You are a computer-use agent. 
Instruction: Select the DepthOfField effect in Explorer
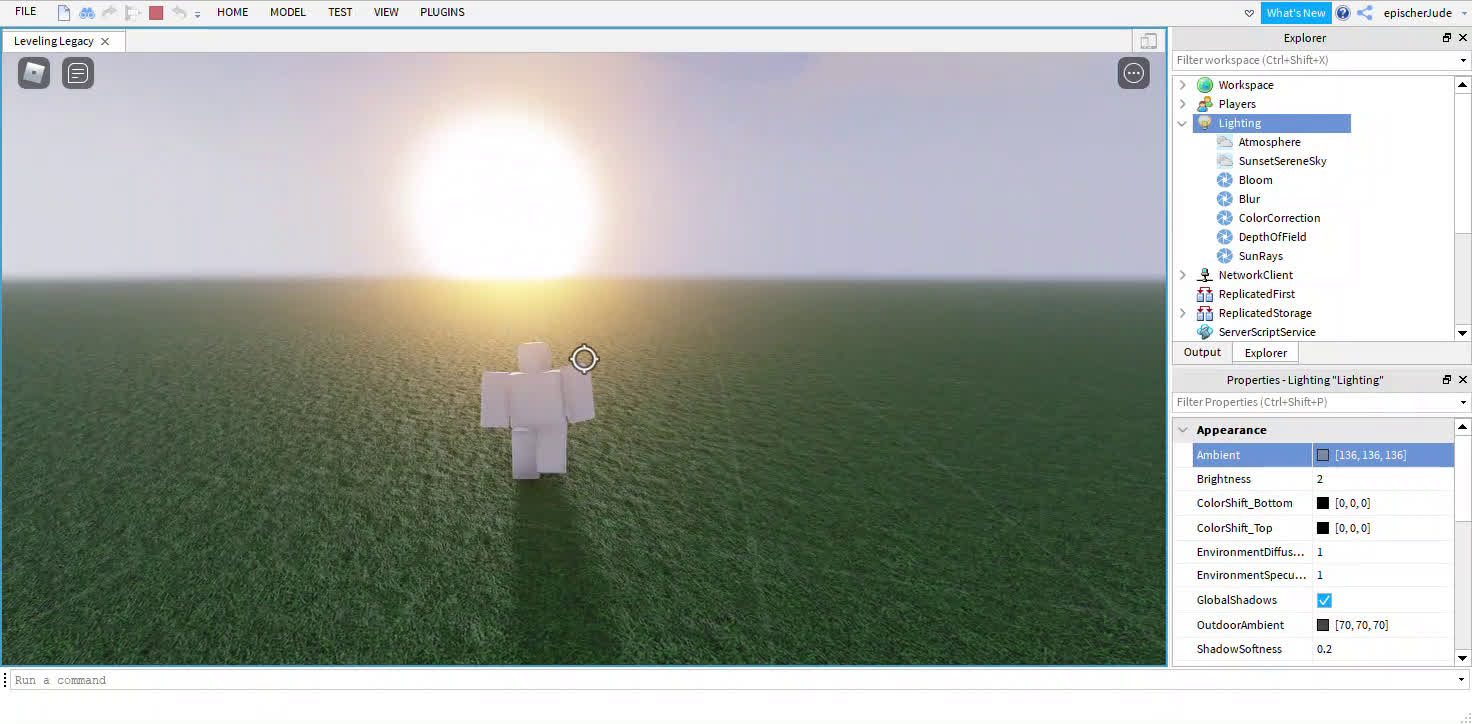[1273, 236]
